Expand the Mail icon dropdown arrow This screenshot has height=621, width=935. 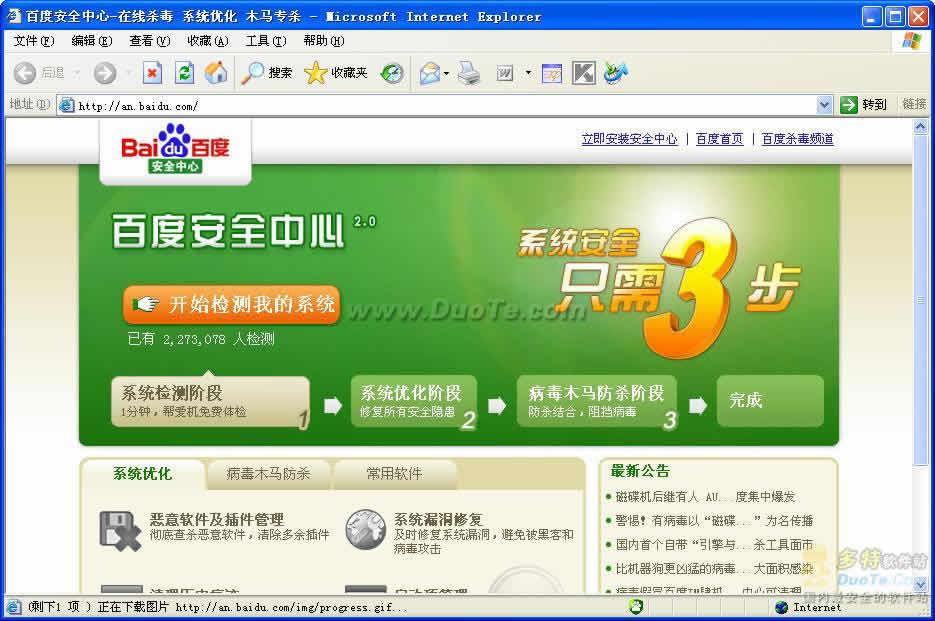click(x=447, y=73)
